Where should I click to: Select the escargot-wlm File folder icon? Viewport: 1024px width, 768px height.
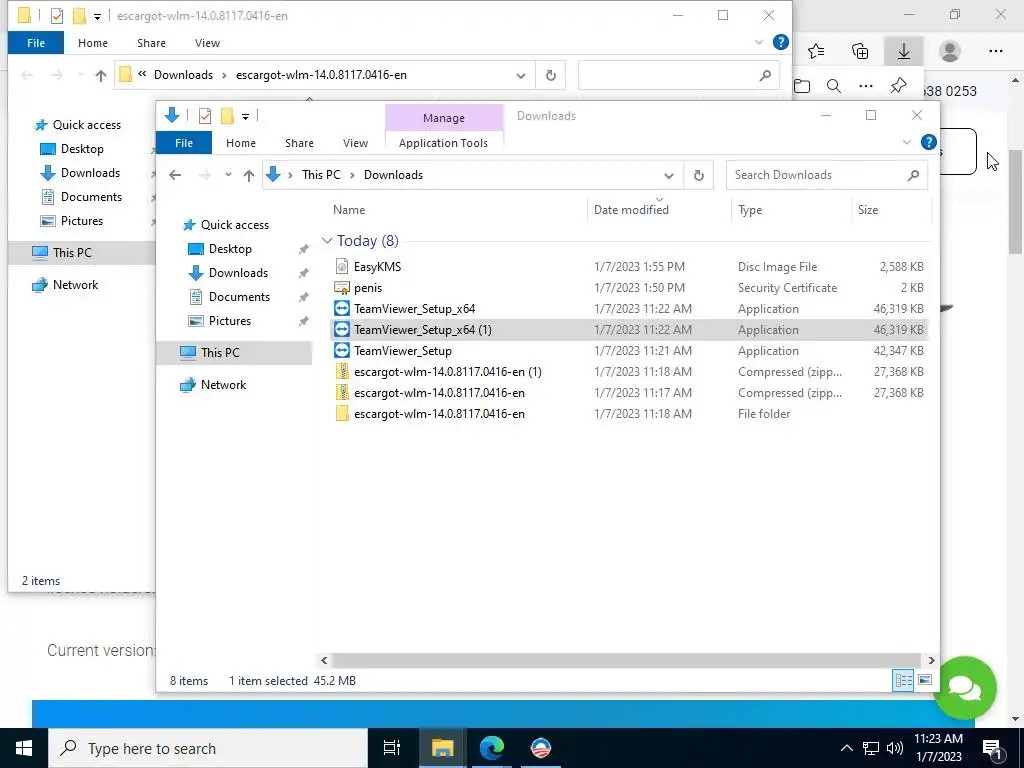(342, 413)
